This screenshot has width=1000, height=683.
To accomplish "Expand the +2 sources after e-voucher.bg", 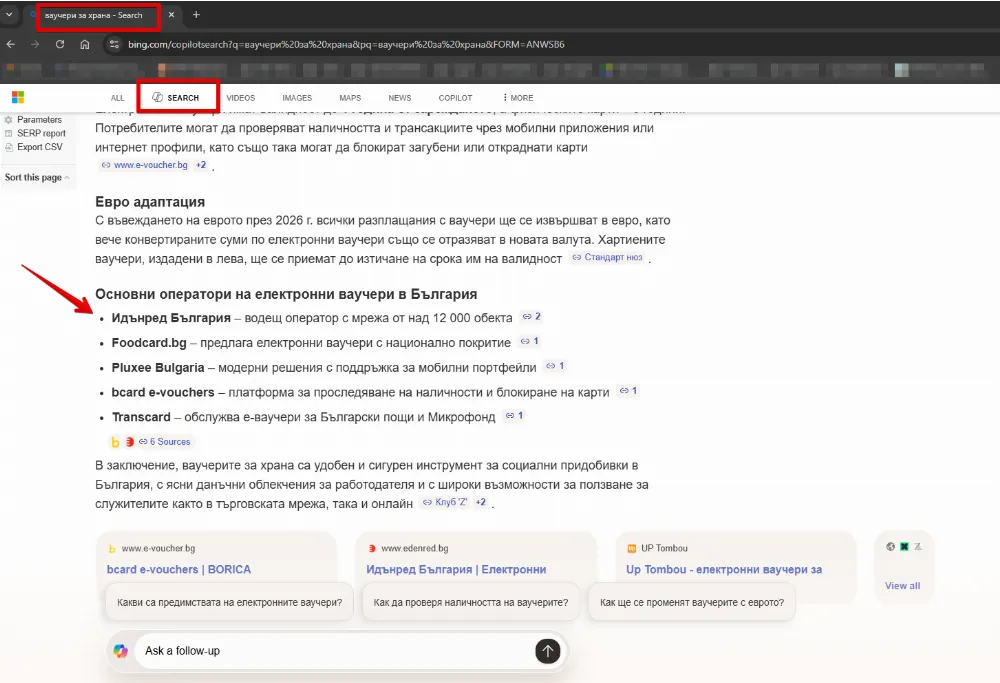I will [201, 165].
